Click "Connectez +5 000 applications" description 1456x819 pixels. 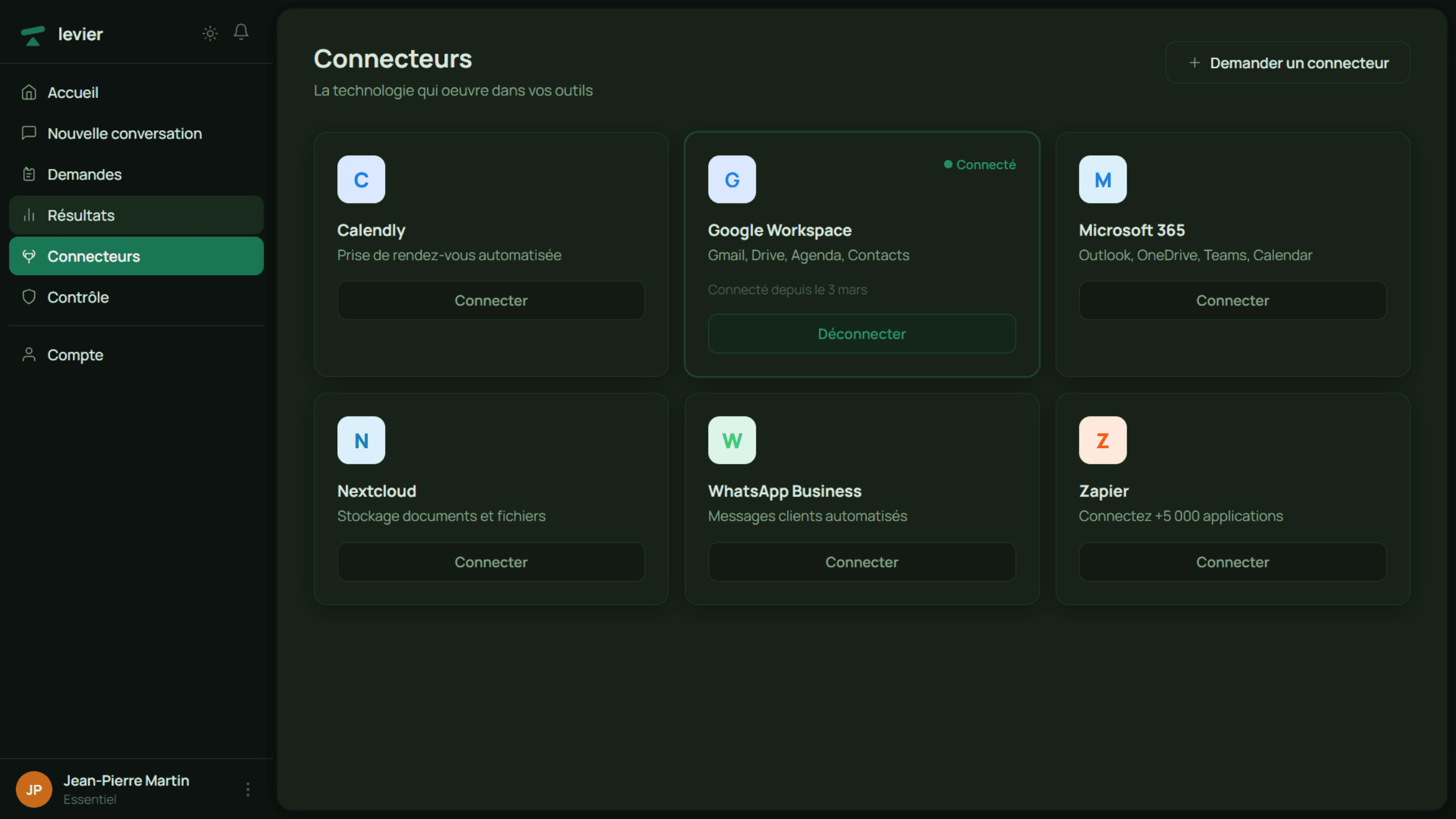point(1181,516)
